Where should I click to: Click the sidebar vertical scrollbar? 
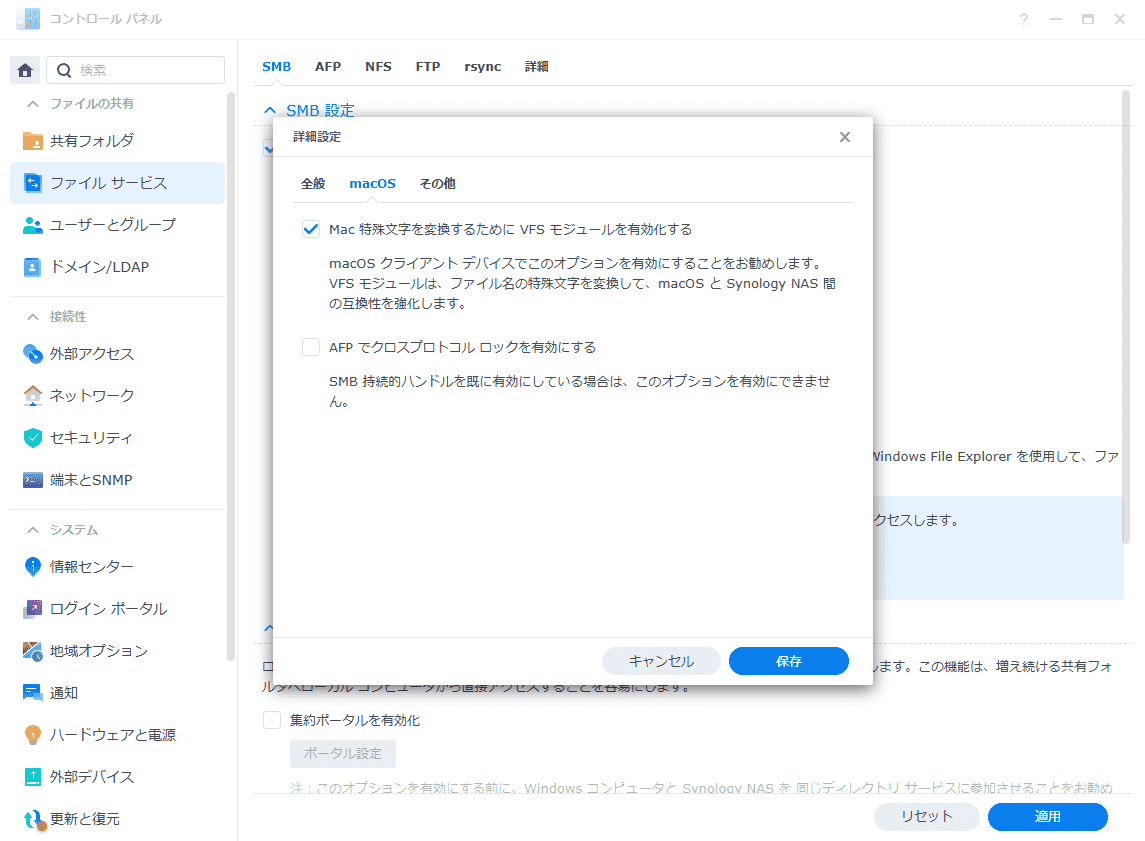tap(231, 376)
